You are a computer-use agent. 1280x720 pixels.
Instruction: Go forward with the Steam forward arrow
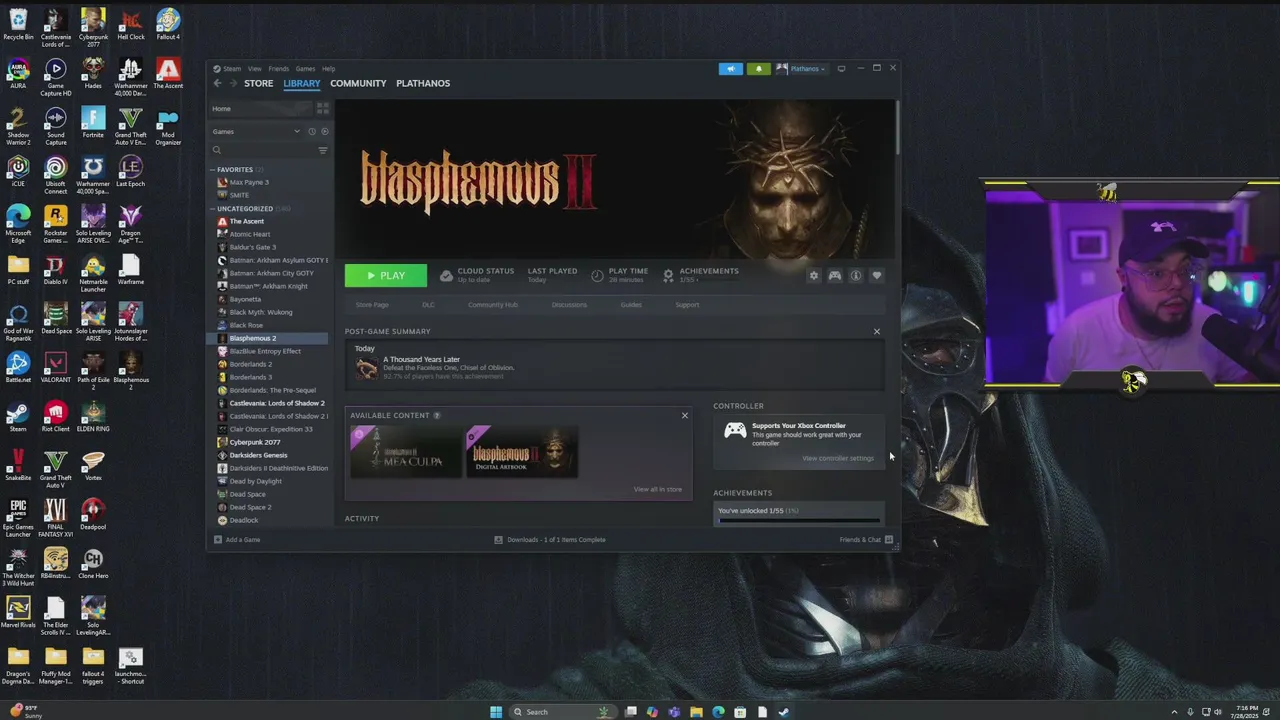(x=233, y=83)
